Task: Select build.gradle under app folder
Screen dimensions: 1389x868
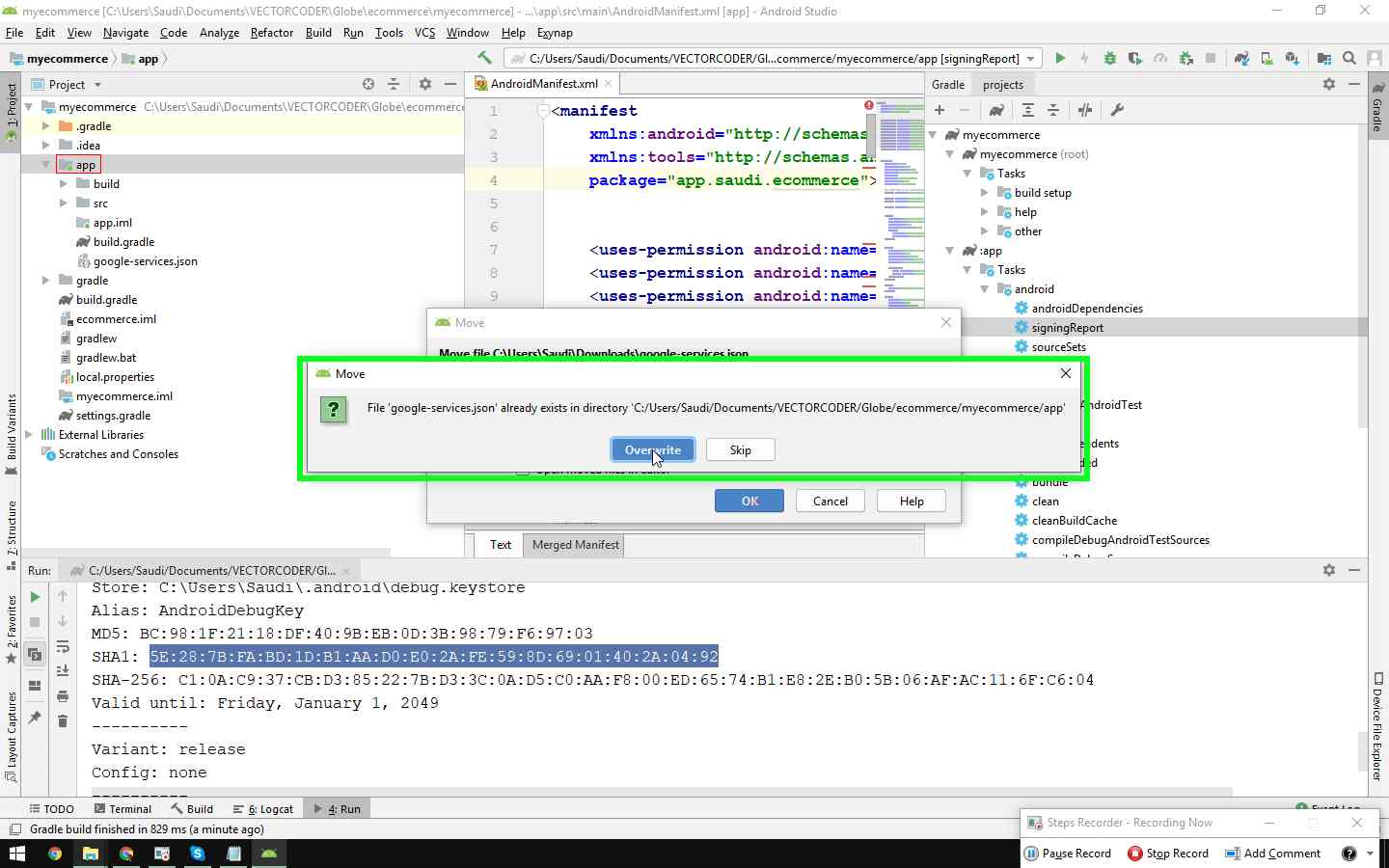Action: pyautogui.click(x=123, y=242)
